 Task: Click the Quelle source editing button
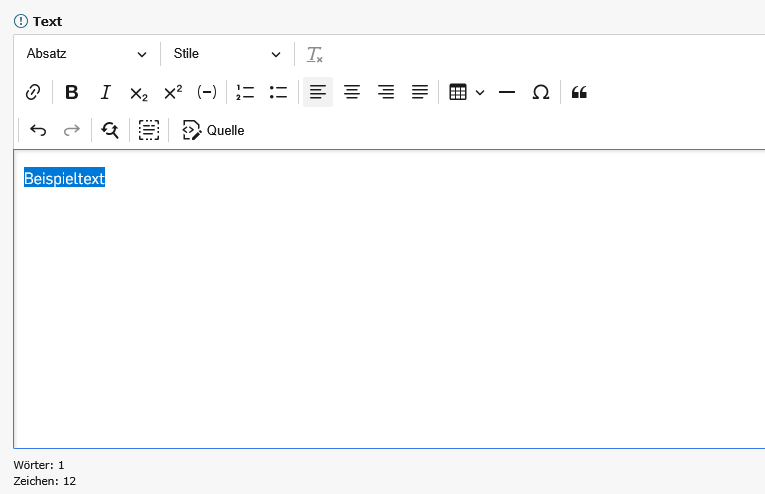pos(213,130)
